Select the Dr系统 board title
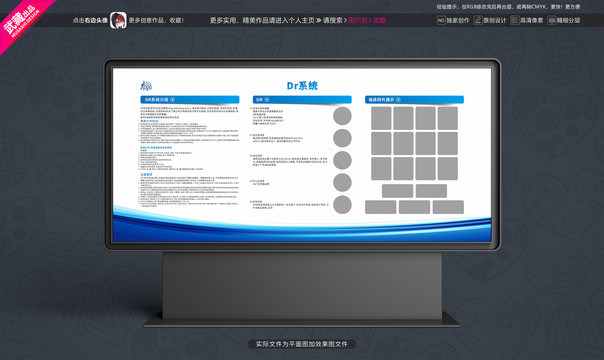The width and height of the screenshot is (604, 360). [302, 85]
